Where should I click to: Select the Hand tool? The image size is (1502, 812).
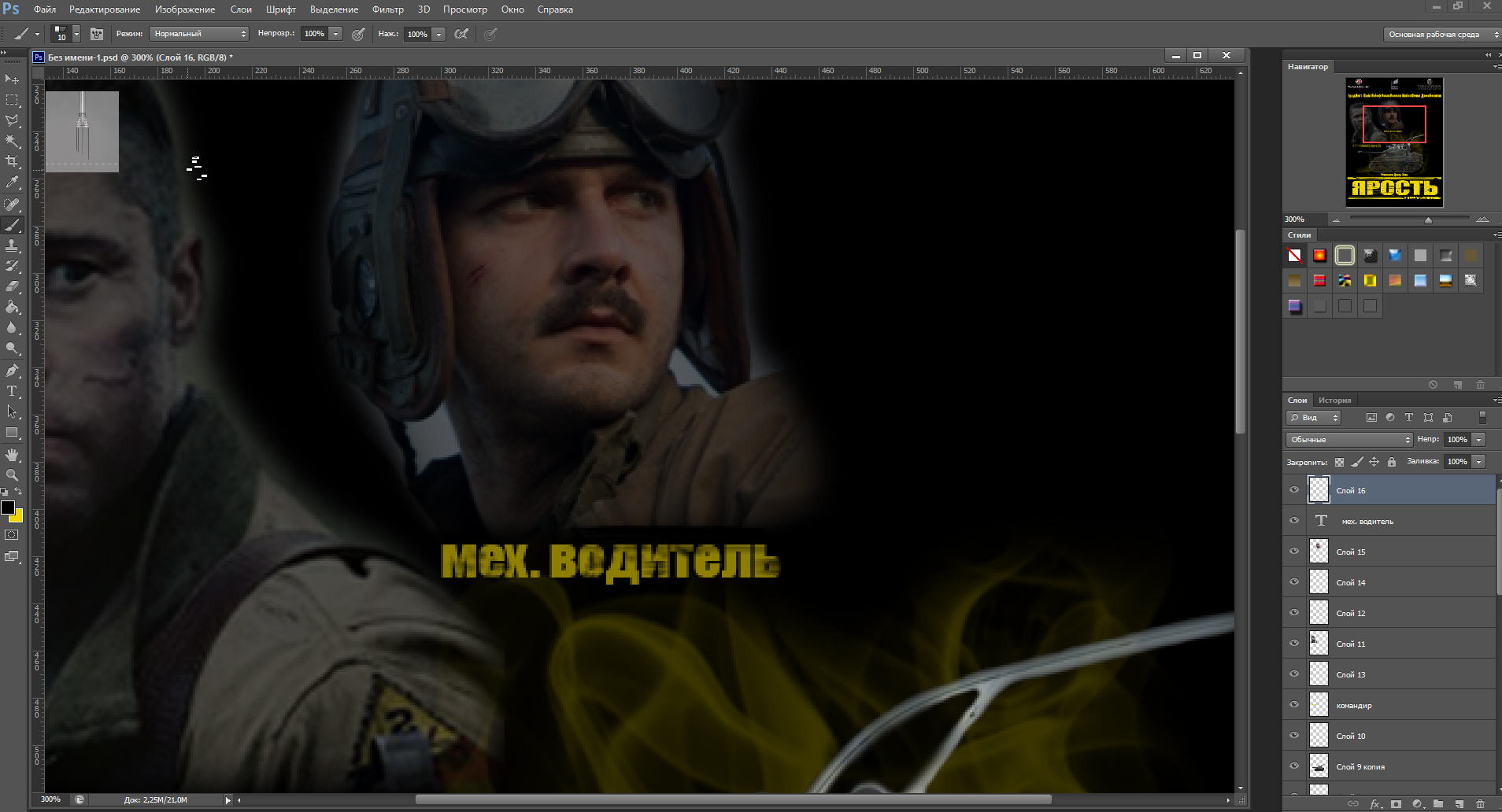[12, 455]
